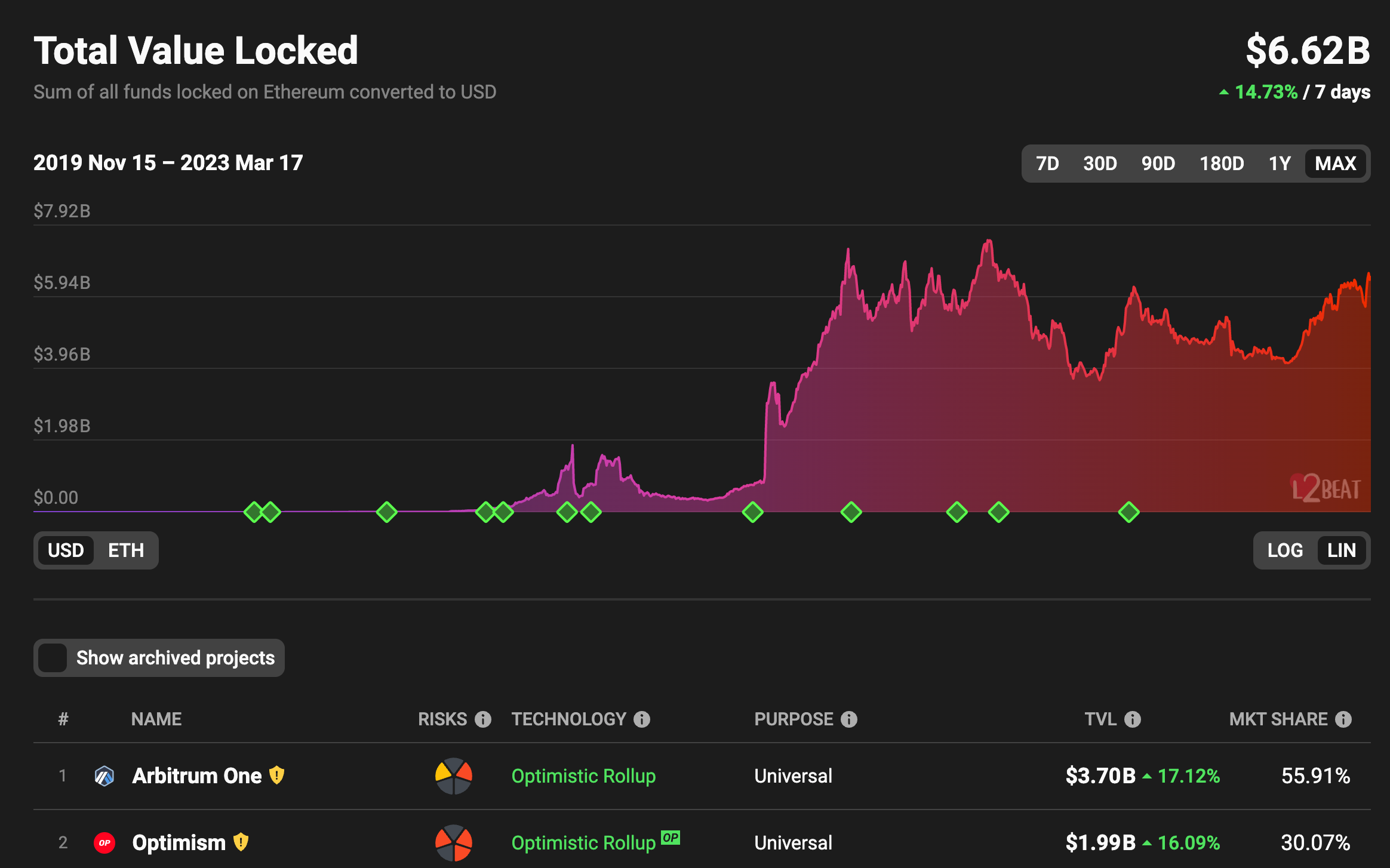Viewport: 1390px width, 868px height.
Task: Click Arbitrum One's risk rosette chart
Action: click(x=454, y=775)
